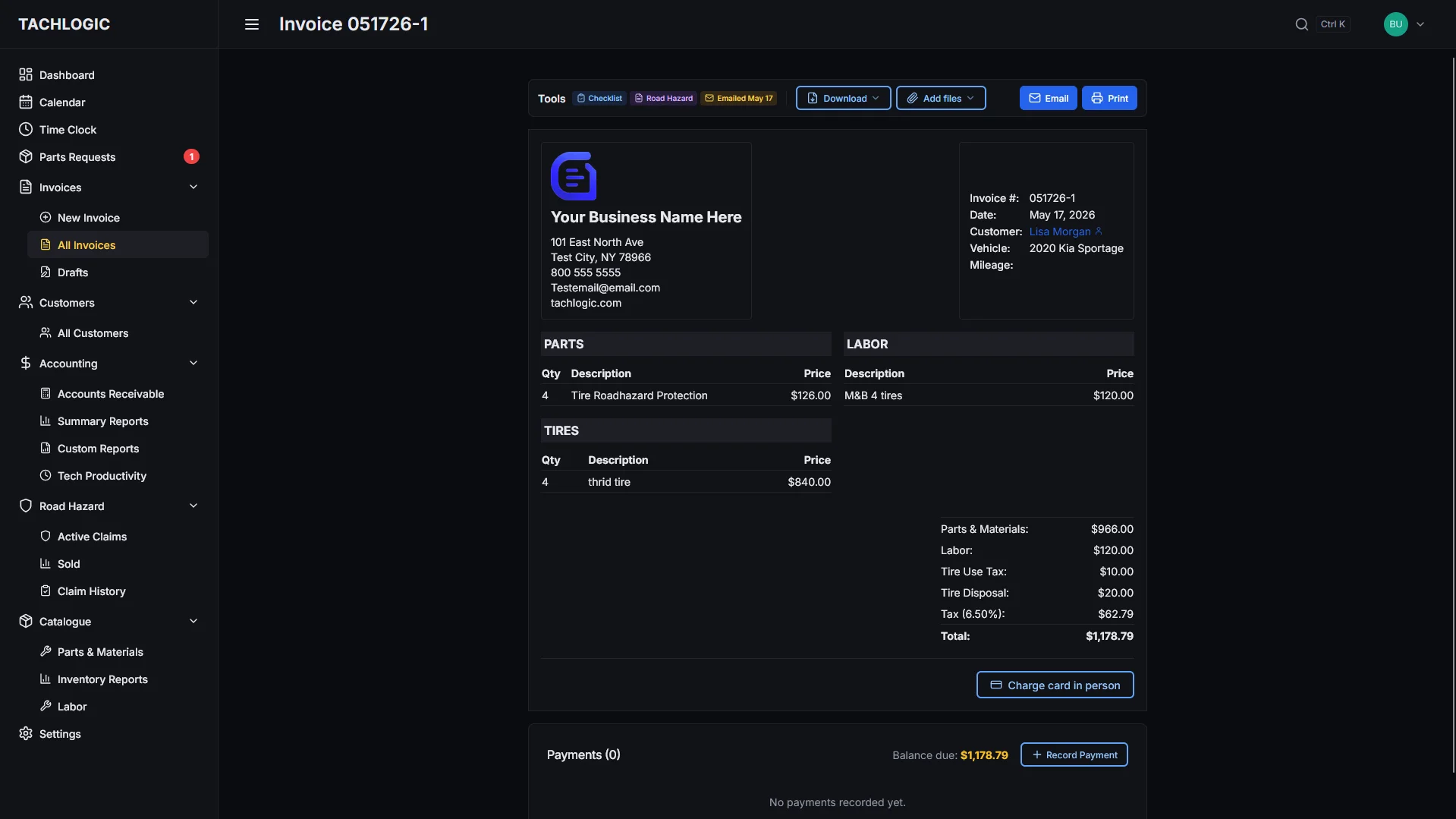
Task: Click the Accounting dollar icon
Action: pos(26,363)
